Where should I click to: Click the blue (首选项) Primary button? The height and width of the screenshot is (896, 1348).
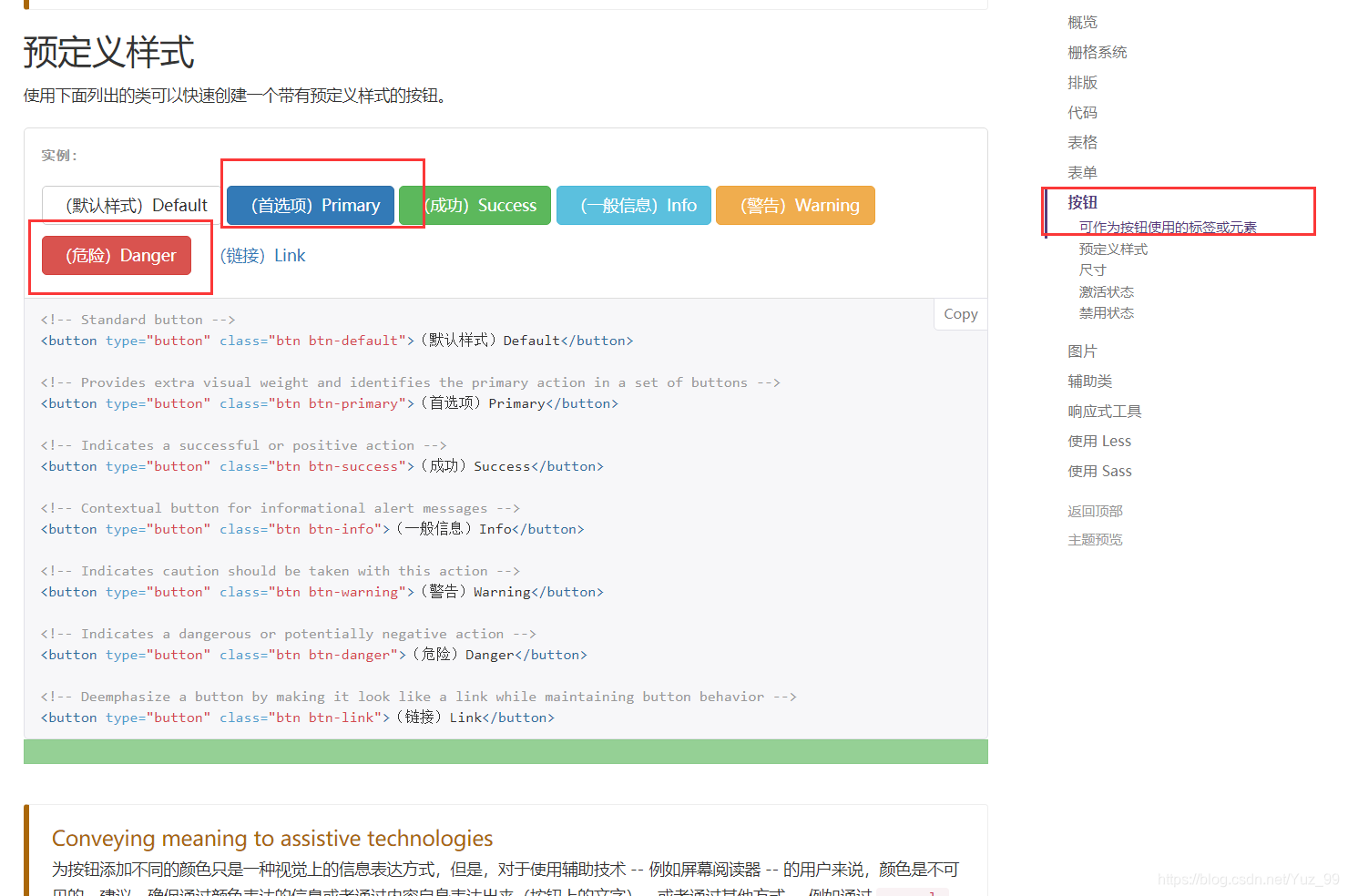coord(311,205)
